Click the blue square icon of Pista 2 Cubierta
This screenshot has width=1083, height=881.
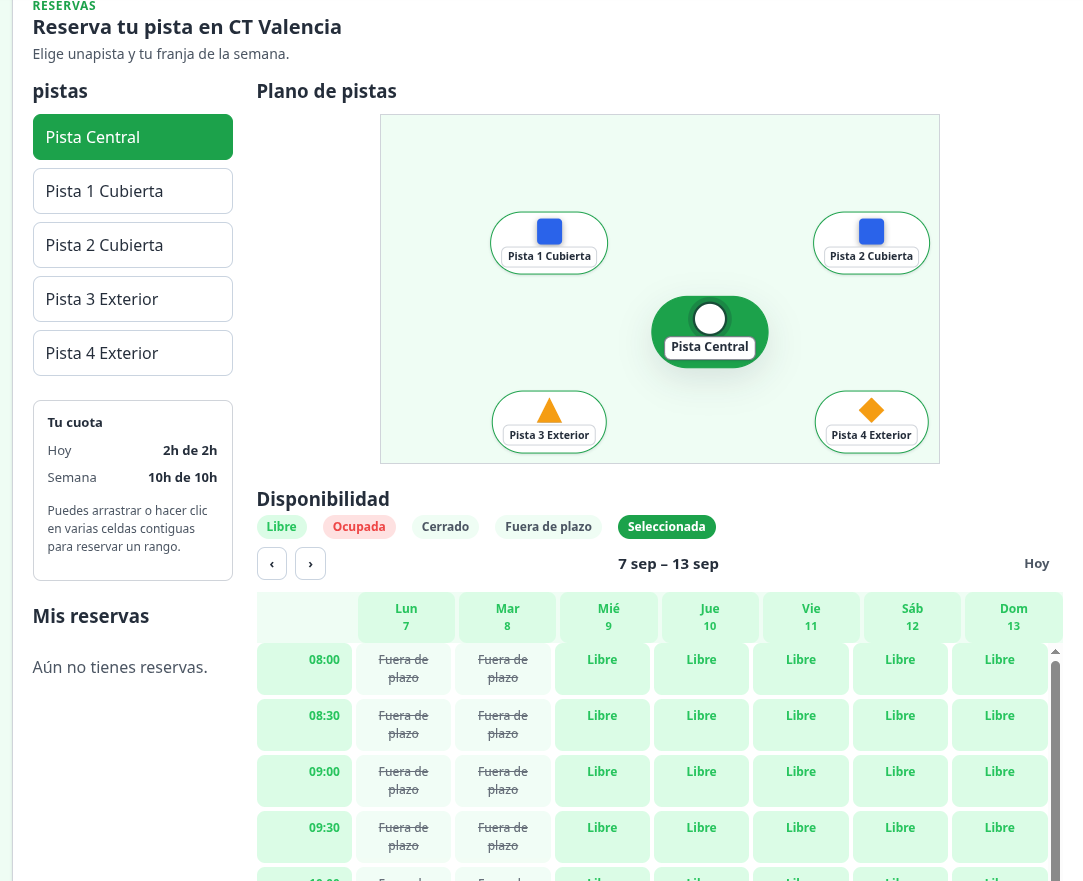click(x=871, y=231)
